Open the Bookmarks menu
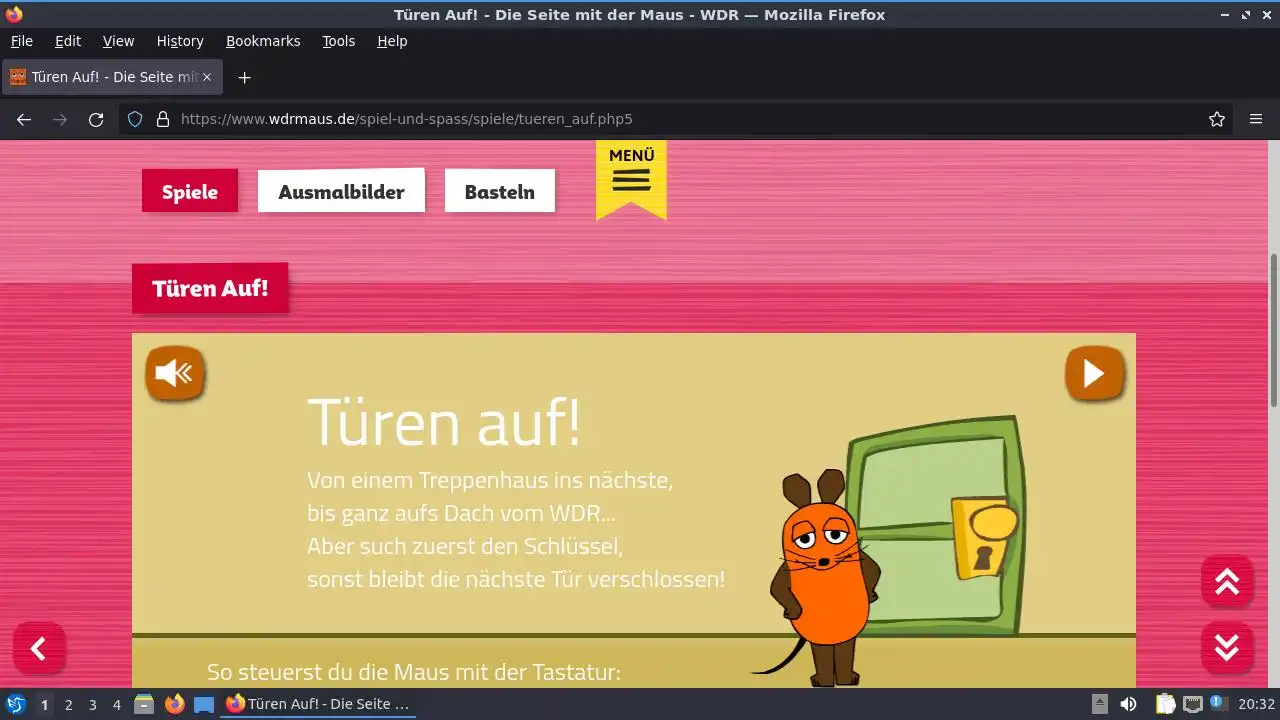This screenshot has width=1280, height=720. 263,41
